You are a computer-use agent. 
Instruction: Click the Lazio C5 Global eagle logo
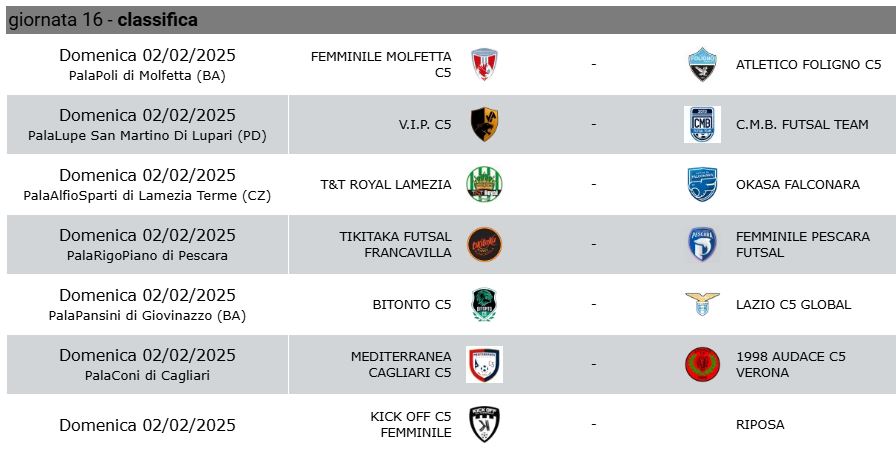pos(702,304)
